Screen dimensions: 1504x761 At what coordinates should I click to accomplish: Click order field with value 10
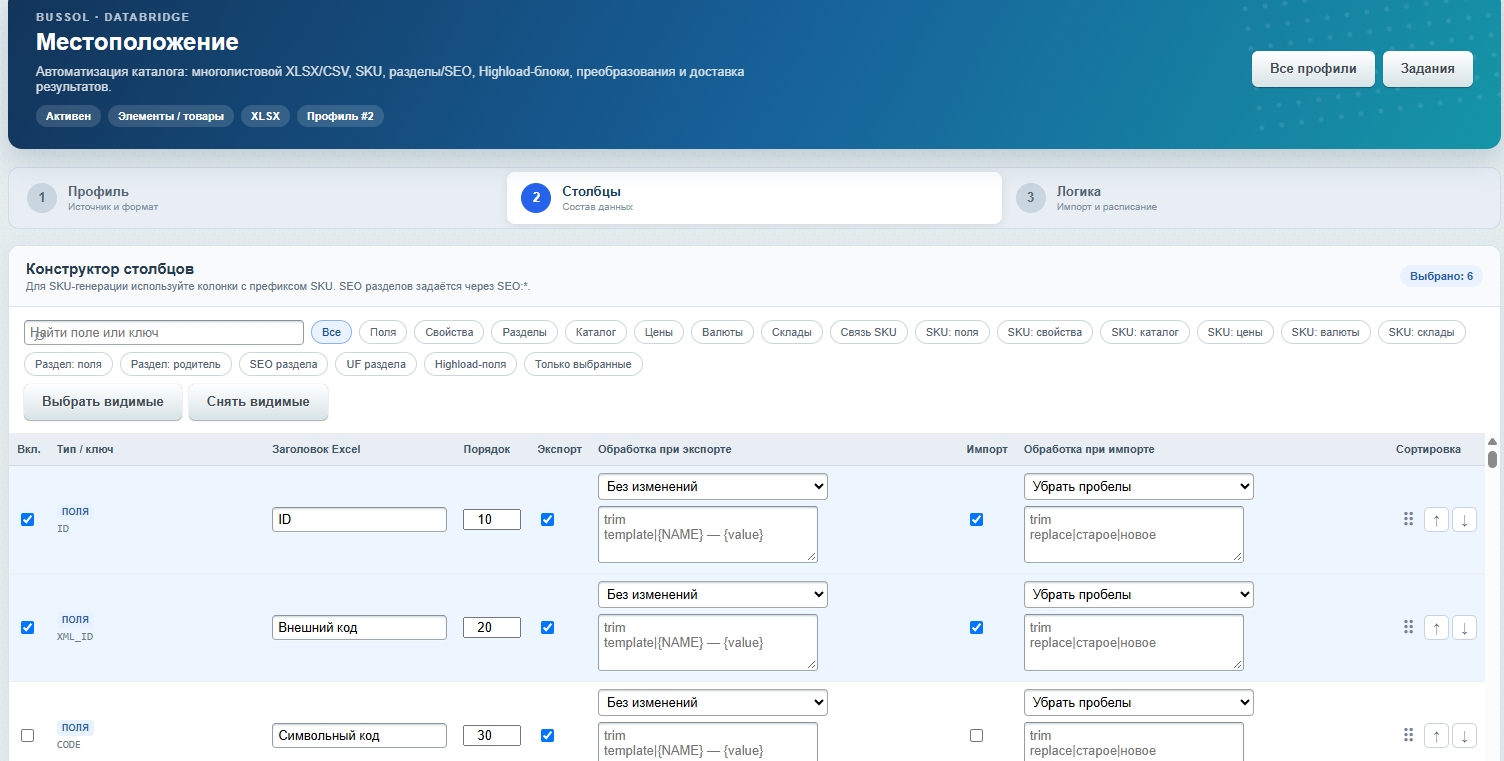coord(492,519)
